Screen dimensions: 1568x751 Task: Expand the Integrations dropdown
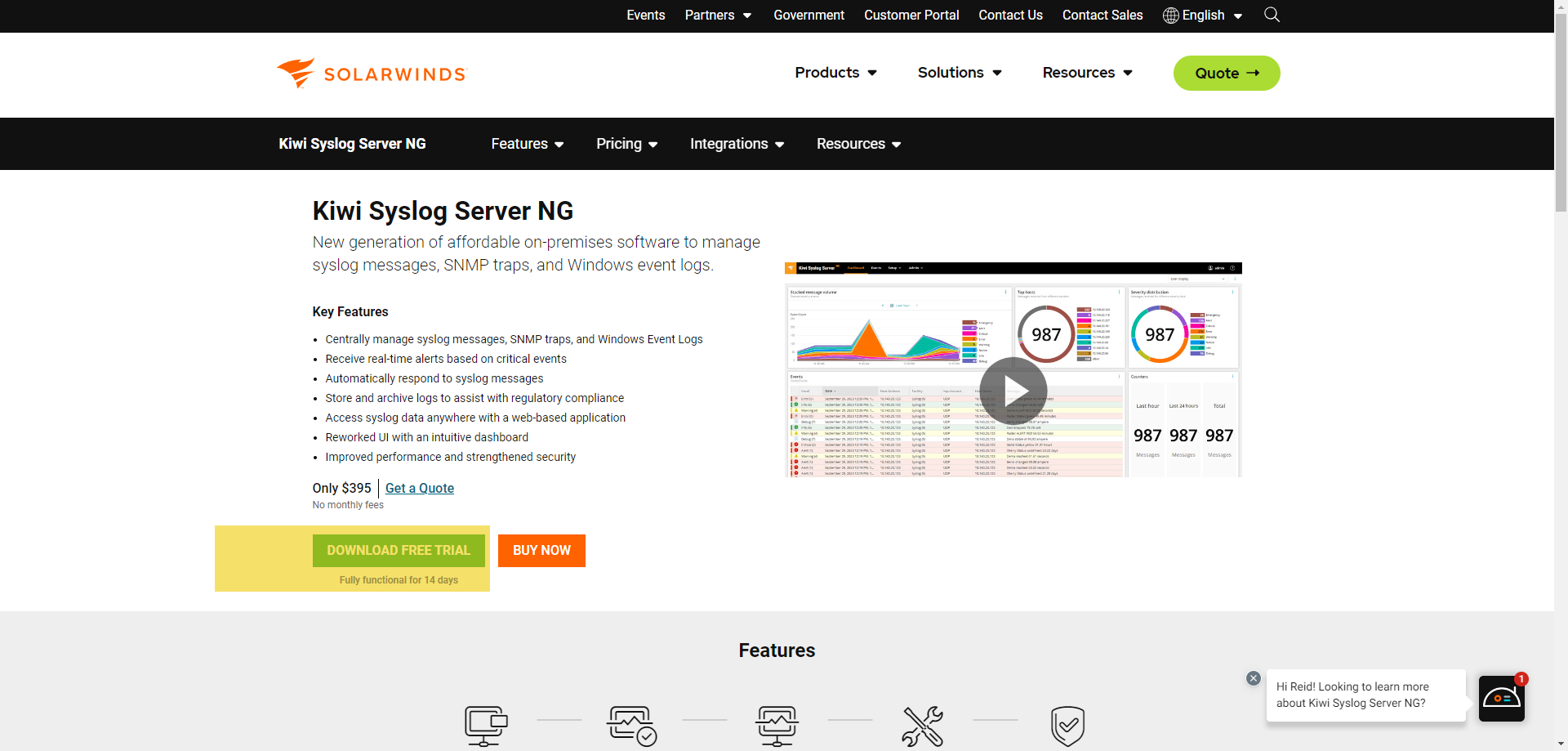point(737,144)
